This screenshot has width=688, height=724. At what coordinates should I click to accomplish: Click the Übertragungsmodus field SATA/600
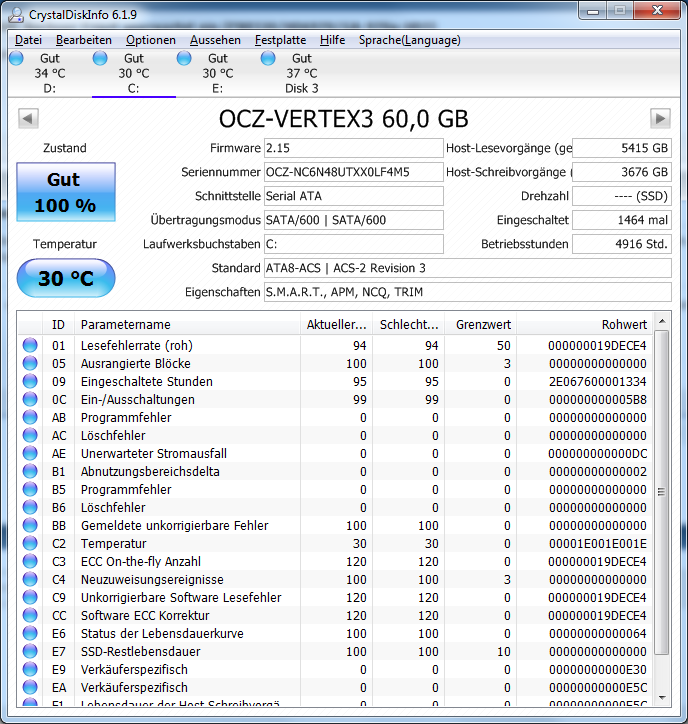pos(354,220)
